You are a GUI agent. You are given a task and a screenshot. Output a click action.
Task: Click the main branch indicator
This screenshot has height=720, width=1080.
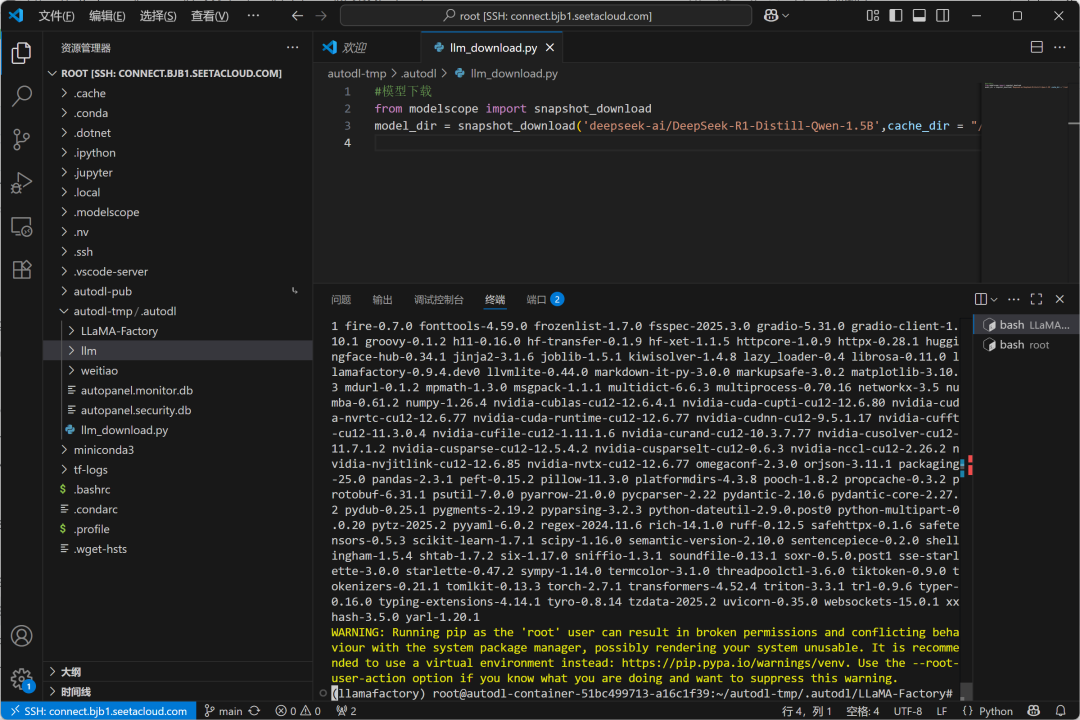(x=223, y=710)
